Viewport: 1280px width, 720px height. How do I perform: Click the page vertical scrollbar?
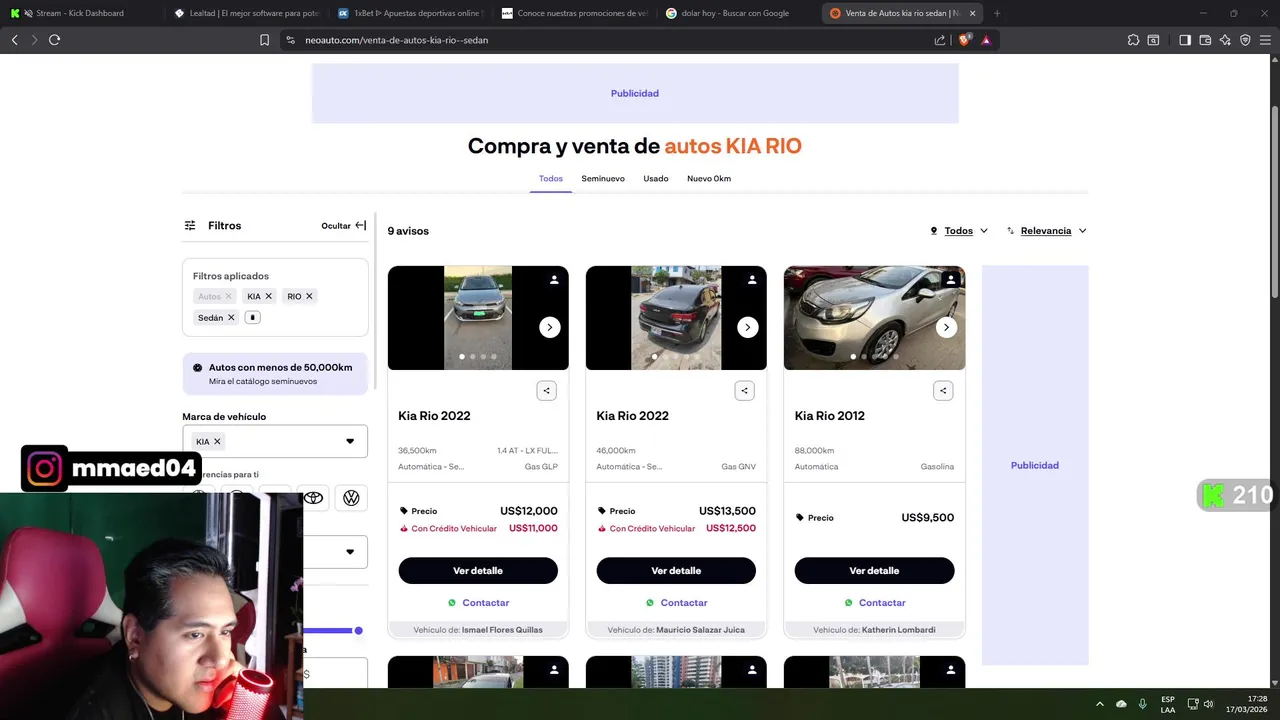[1274, 200]
